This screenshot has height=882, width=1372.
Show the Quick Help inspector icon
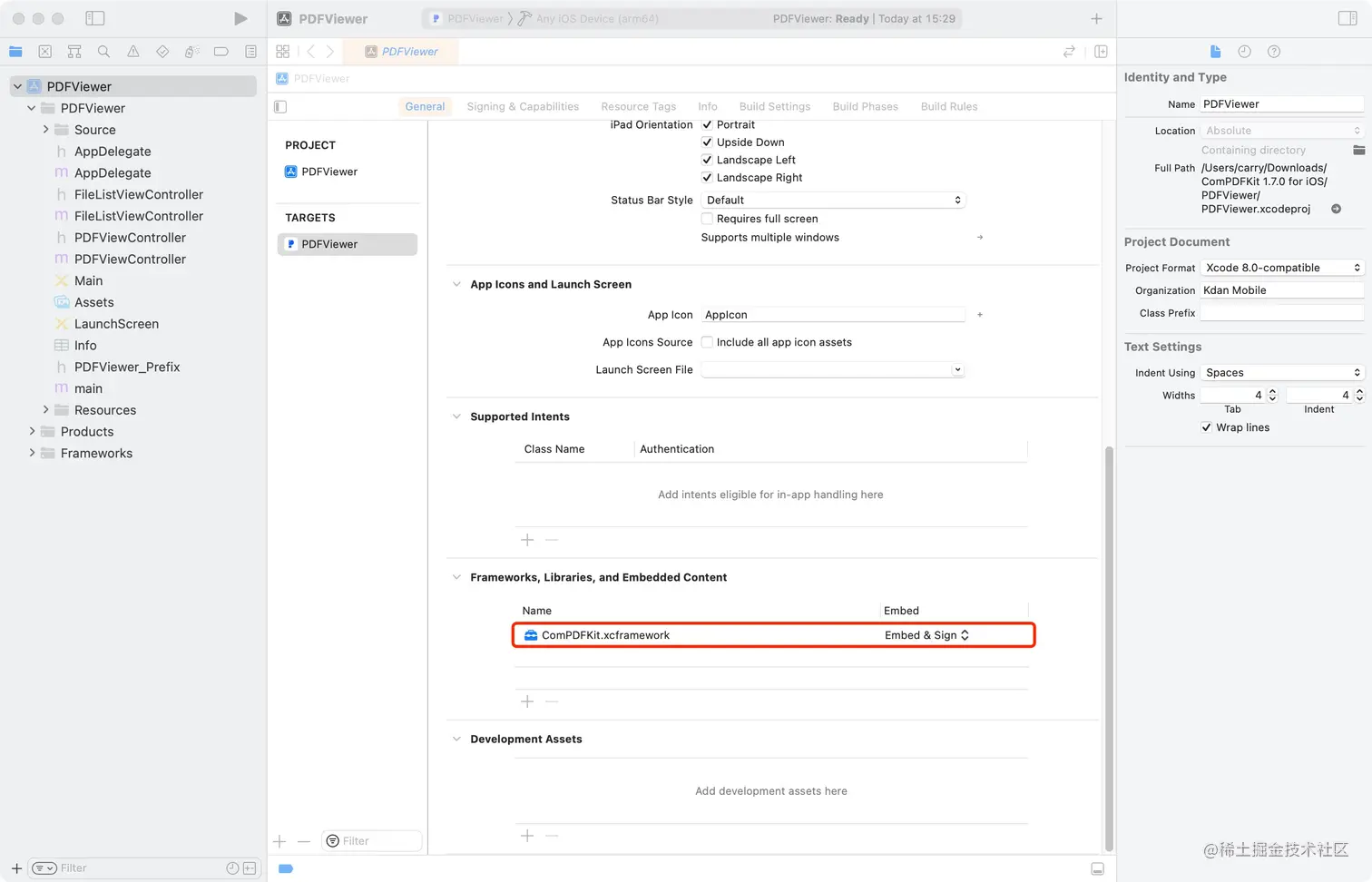1274,52
